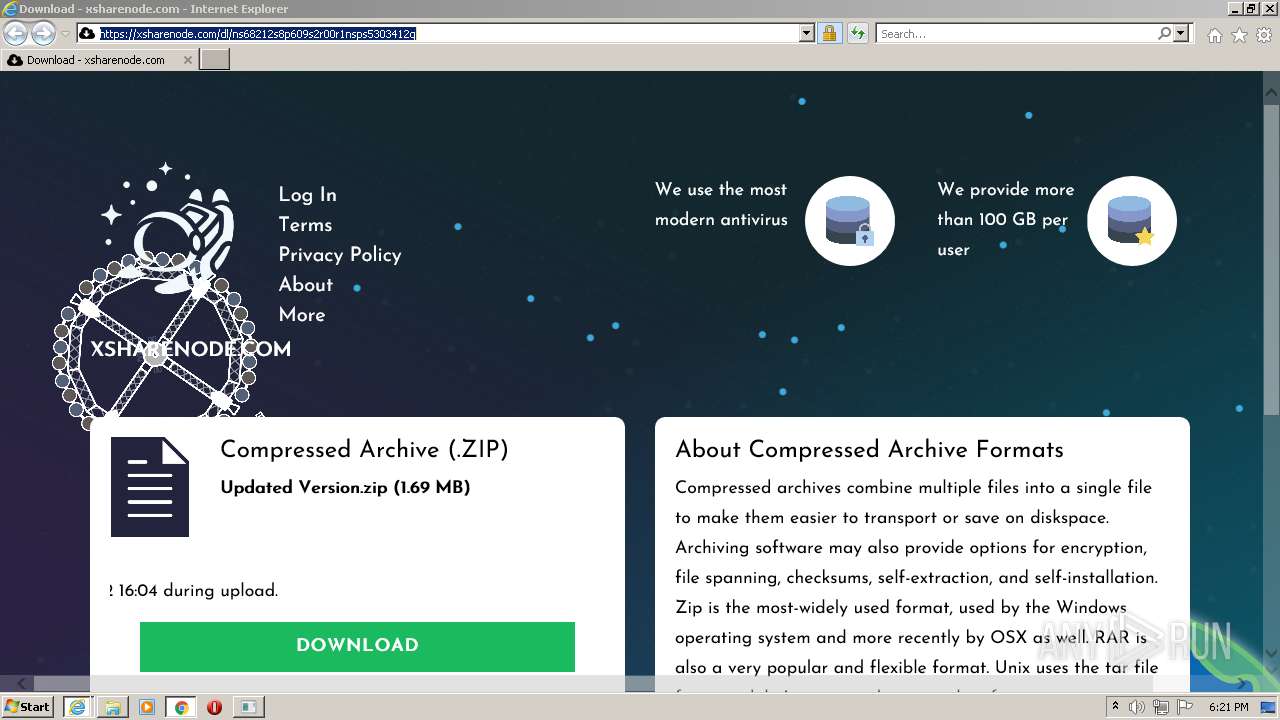The width and height of the screenshot is (1280, 720).
Task: Open the About link
Action: (x=305, y=285)
